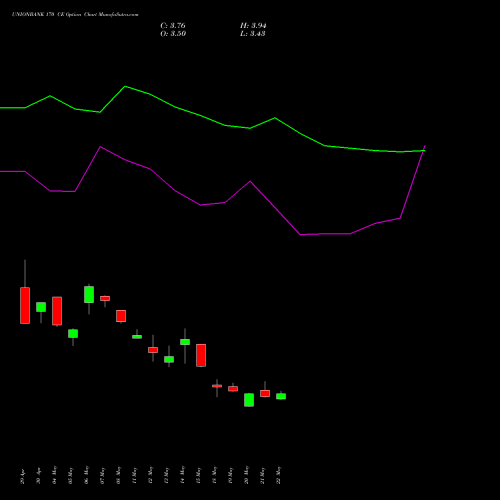The width and height of the screenshot is (500, 500).
Task: Select the green candle for 06 May
Action: point(89,295)
